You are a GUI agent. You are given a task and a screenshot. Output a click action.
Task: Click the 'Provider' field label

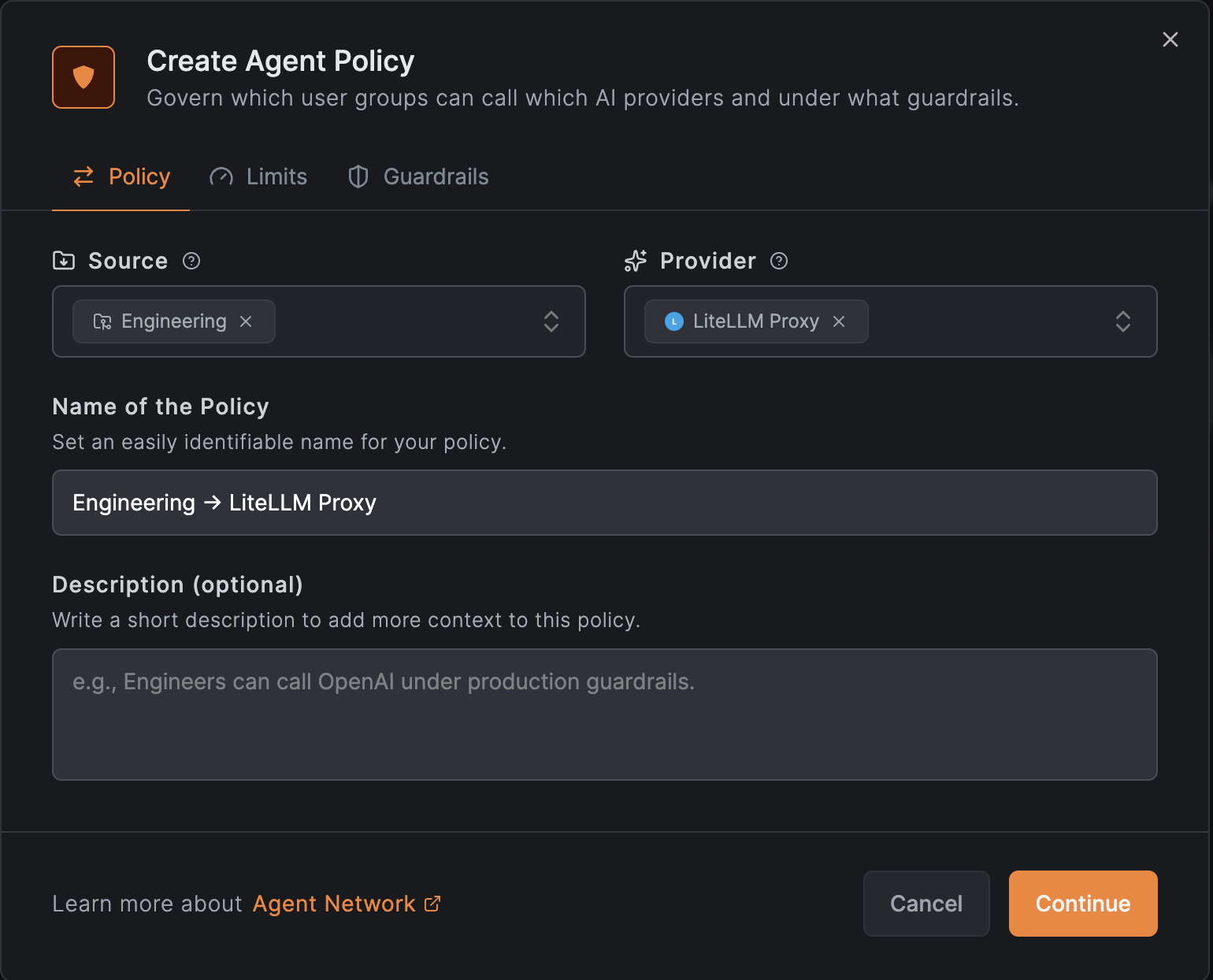point(708,261)
